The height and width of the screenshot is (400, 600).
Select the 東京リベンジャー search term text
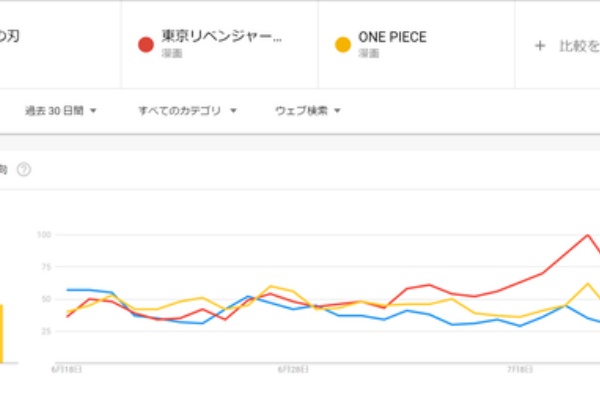(221, 38)
